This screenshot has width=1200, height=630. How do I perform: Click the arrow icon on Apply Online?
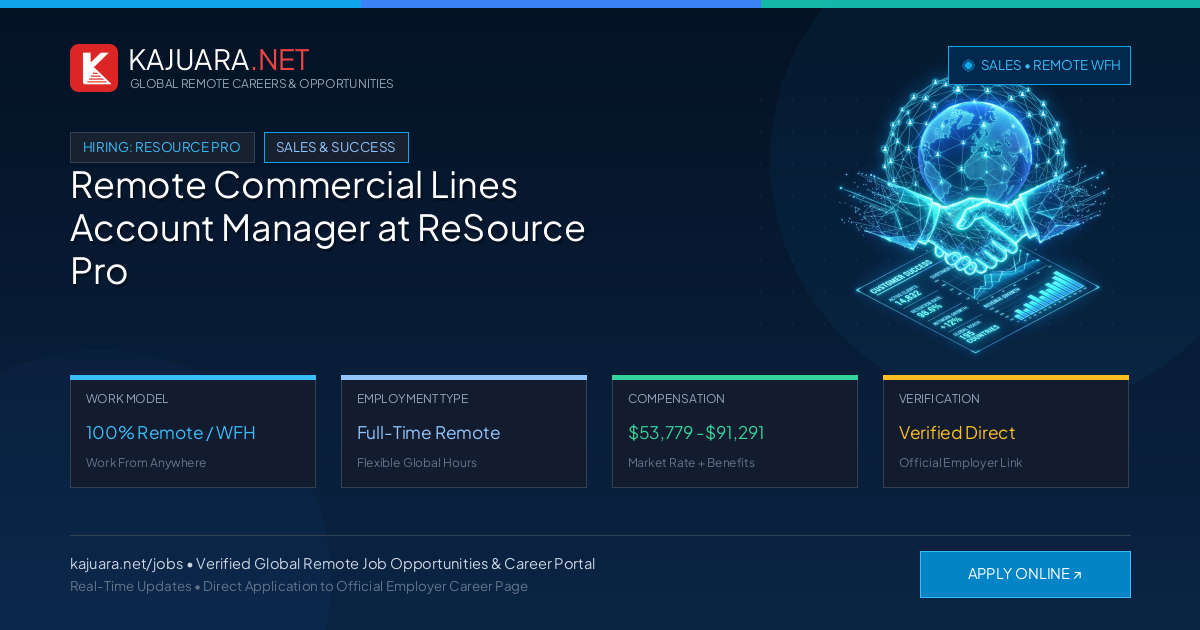pos(1077,575)
